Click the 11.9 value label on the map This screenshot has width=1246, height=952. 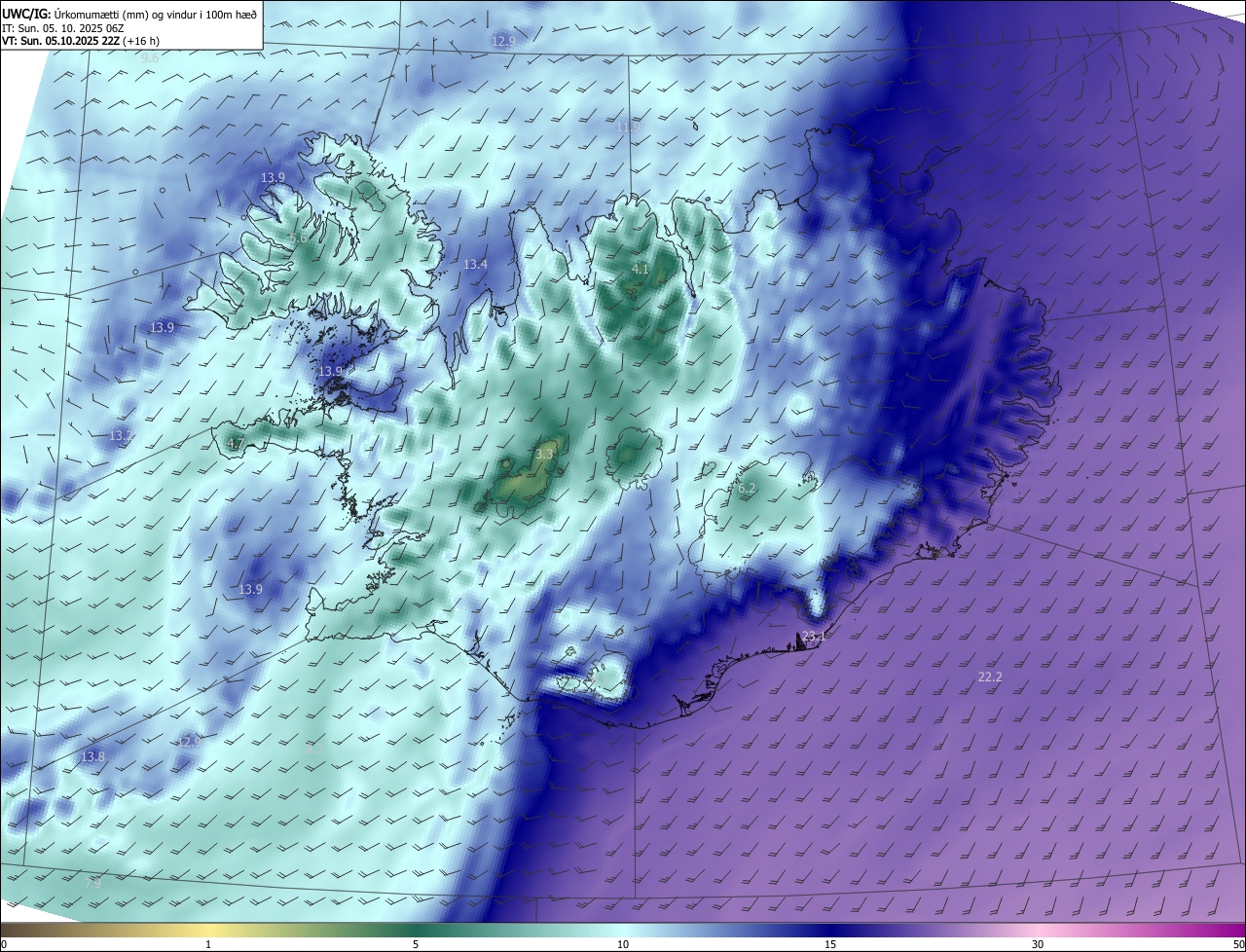tap(629, 127)
